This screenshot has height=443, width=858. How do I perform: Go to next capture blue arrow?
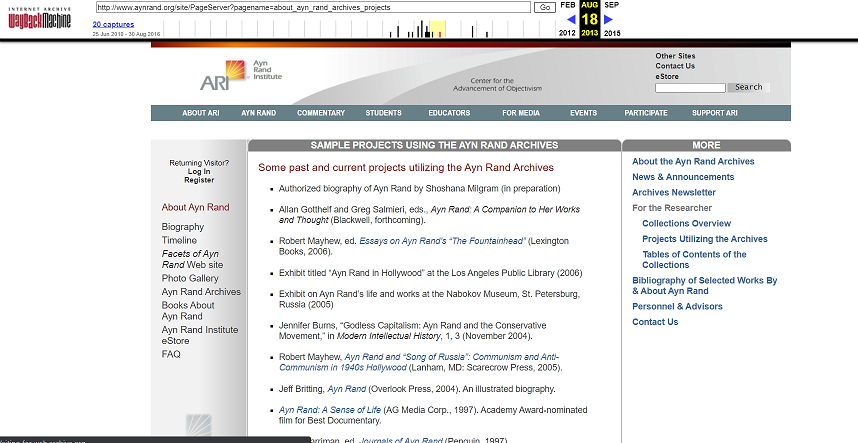point(608,19)
